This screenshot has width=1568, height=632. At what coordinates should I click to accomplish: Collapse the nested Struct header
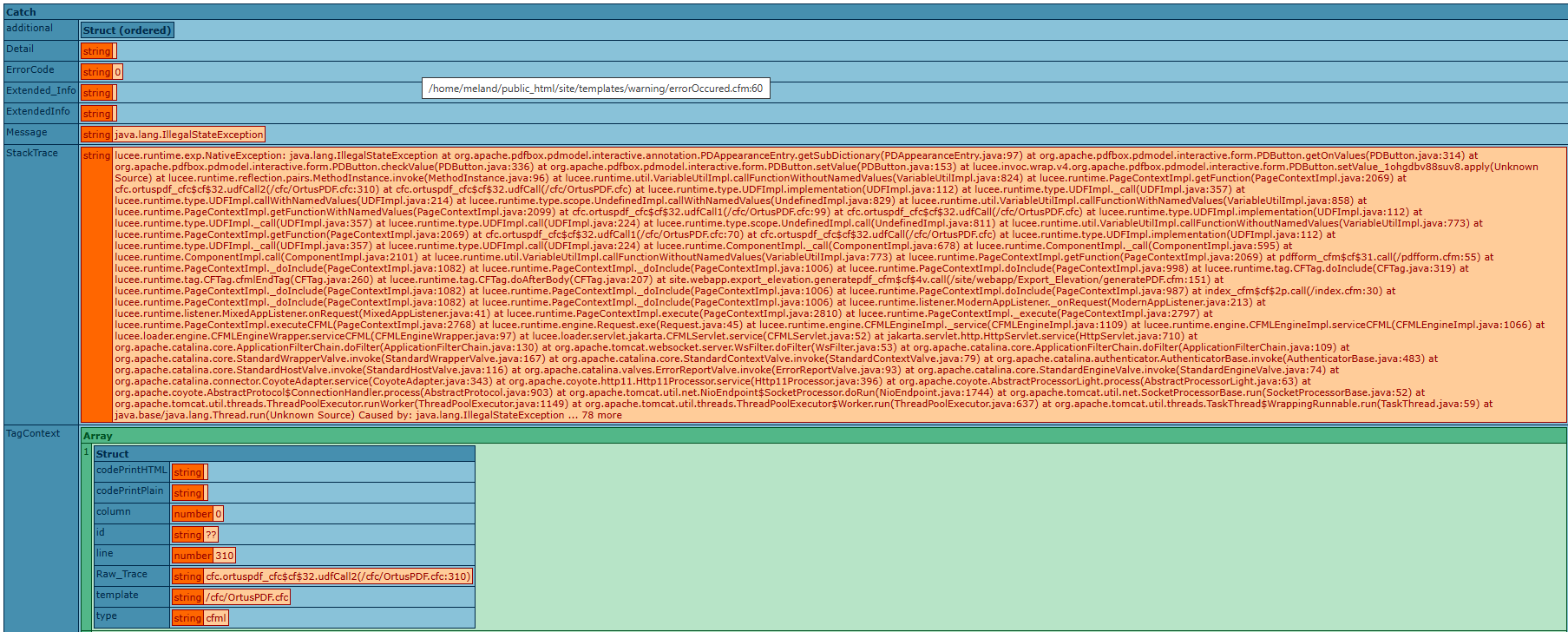[x=112, y=454]
